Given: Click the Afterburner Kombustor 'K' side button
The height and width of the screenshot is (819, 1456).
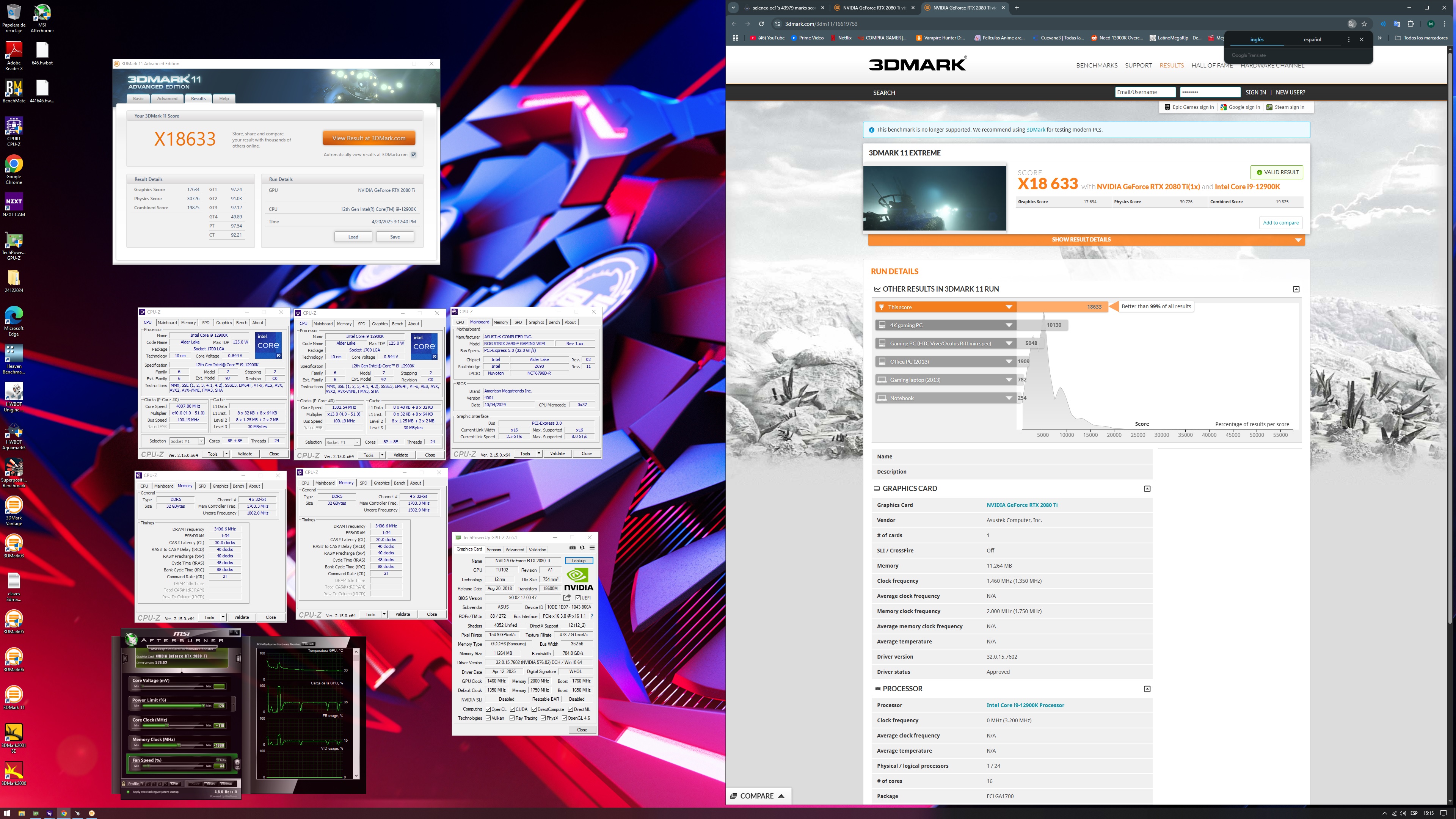Looking at the screenshot, I should pyautogui.click(x=125, y=659).
